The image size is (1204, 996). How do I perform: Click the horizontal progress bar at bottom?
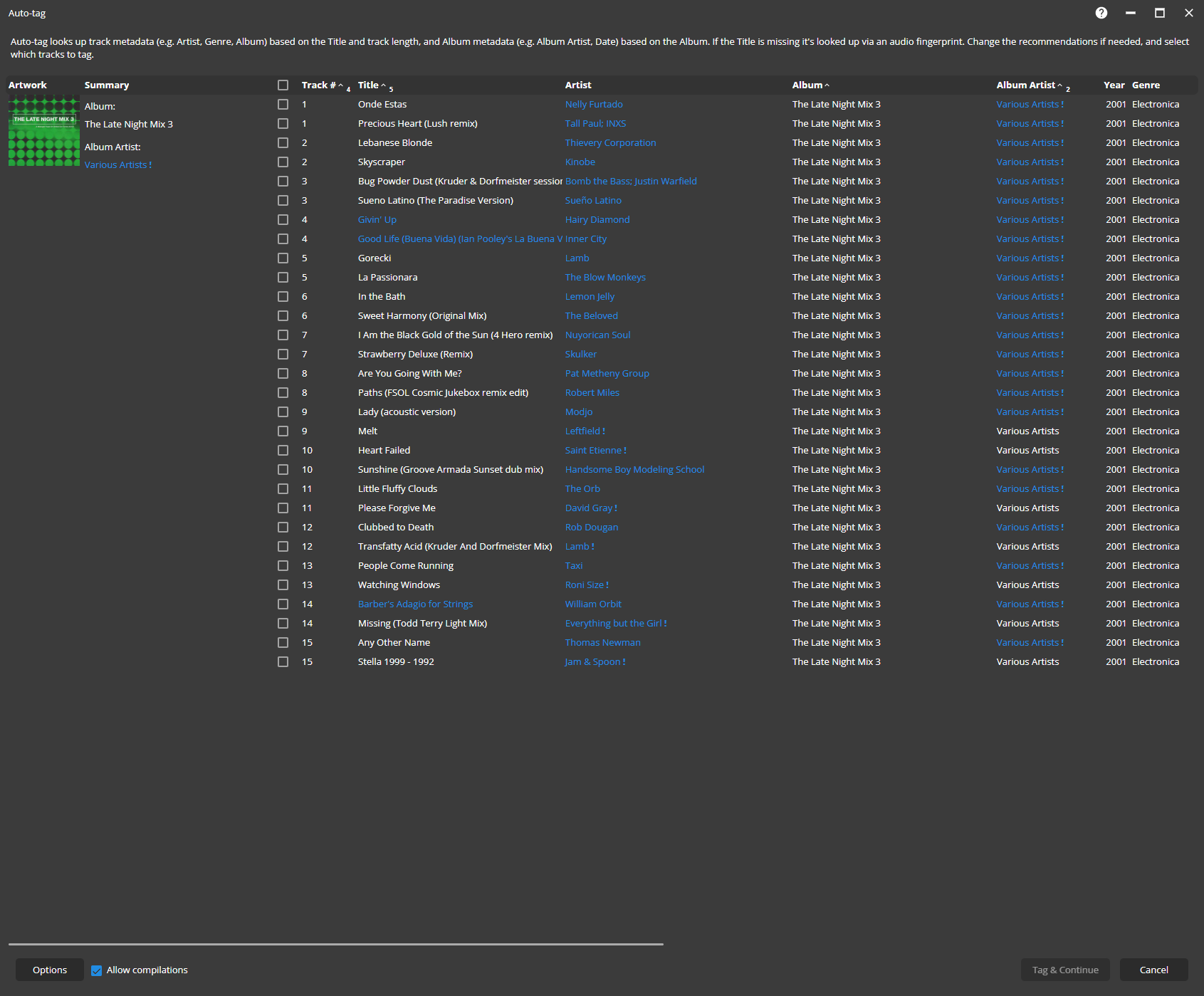pyautogui.click(x=335, y=944)
